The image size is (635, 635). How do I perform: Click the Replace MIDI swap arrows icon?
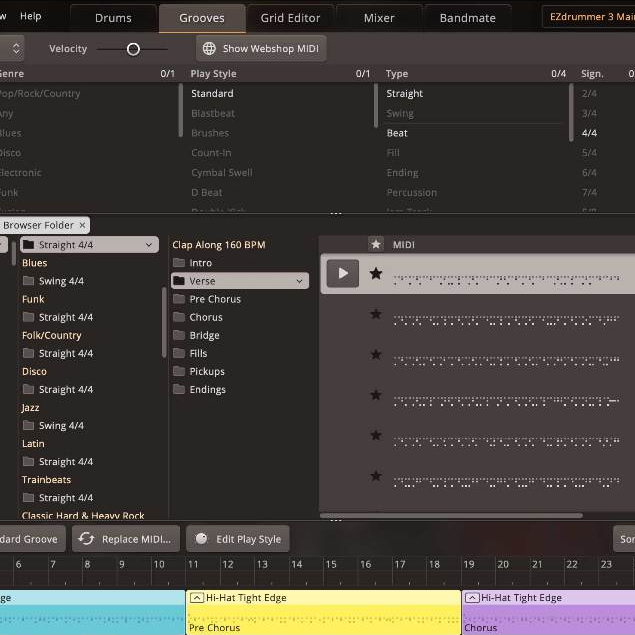coord(86,539)
